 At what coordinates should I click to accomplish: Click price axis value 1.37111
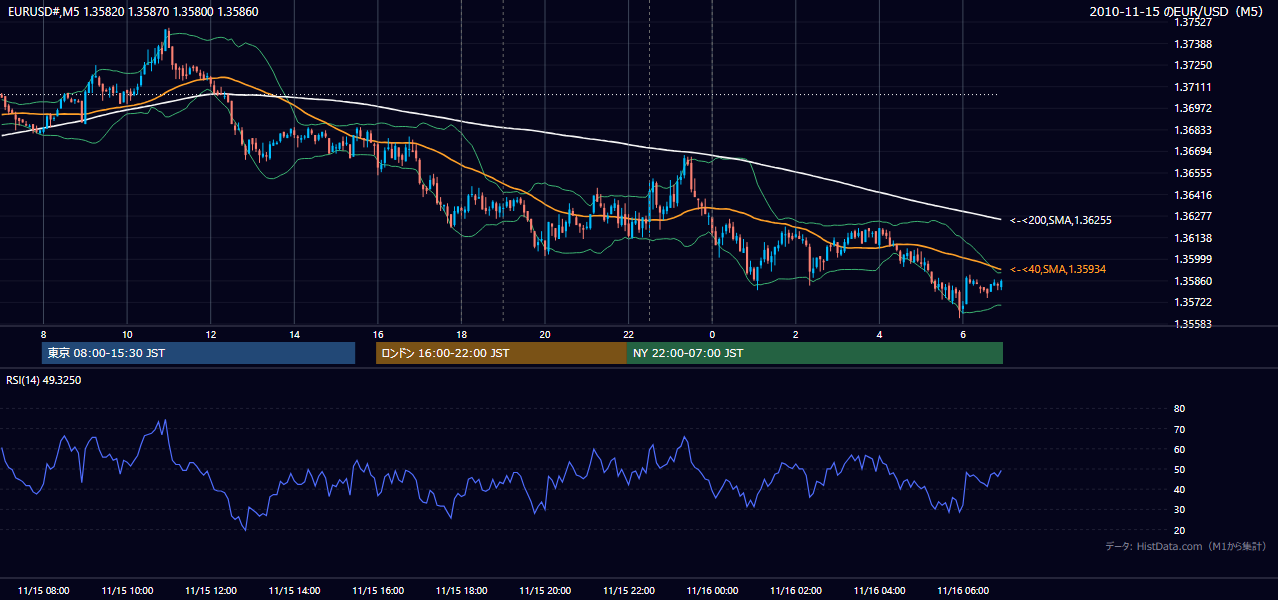click(1193, 87)
